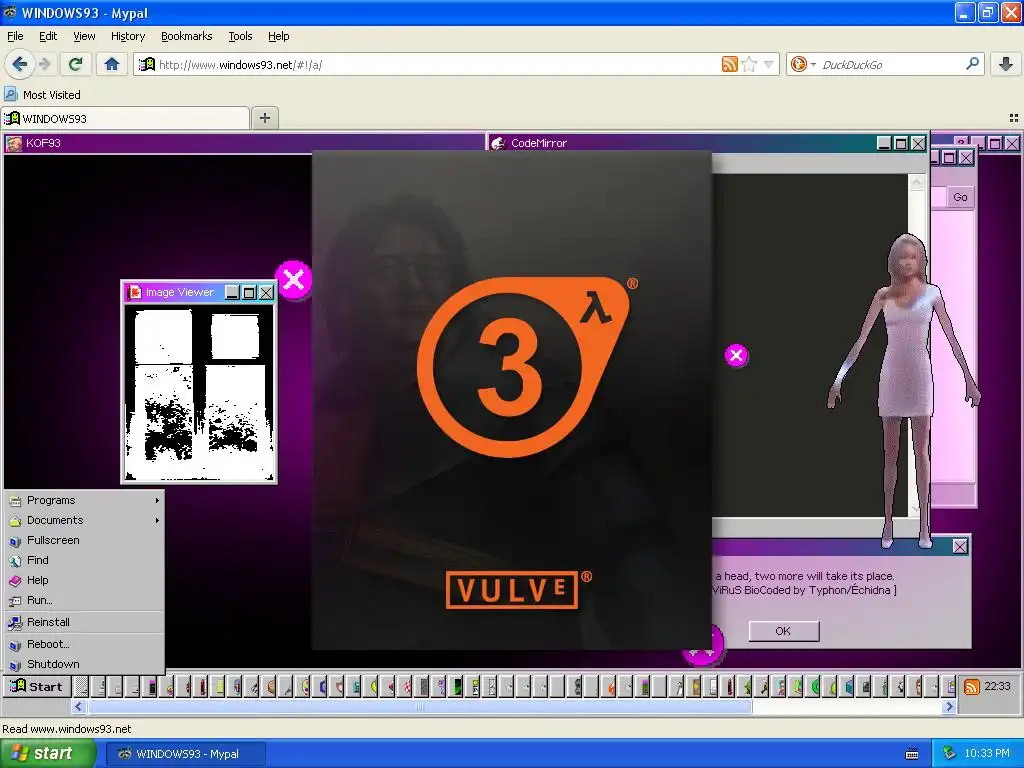Minimize the Image Viewer window

232,293
